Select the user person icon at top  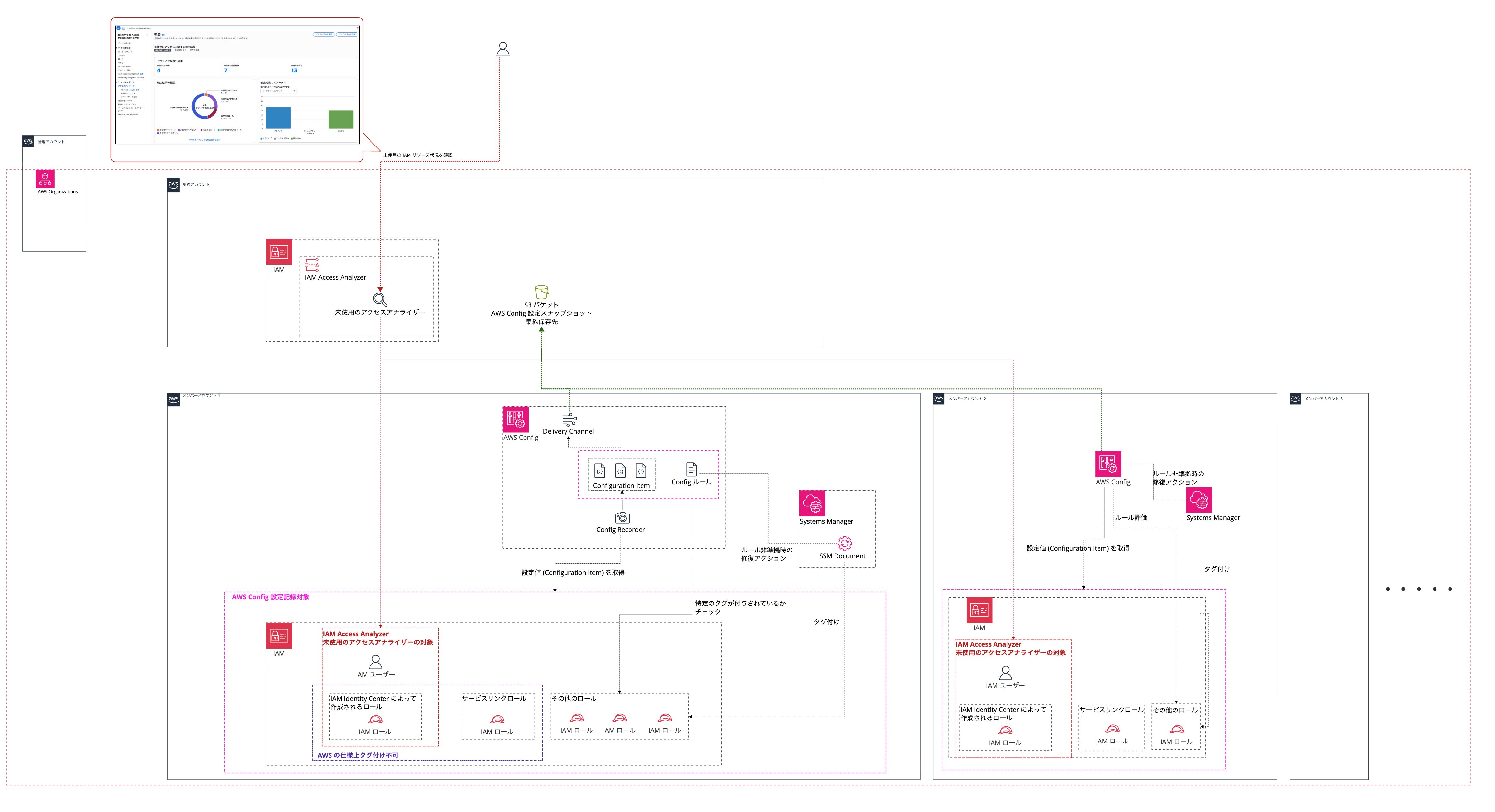502,49
